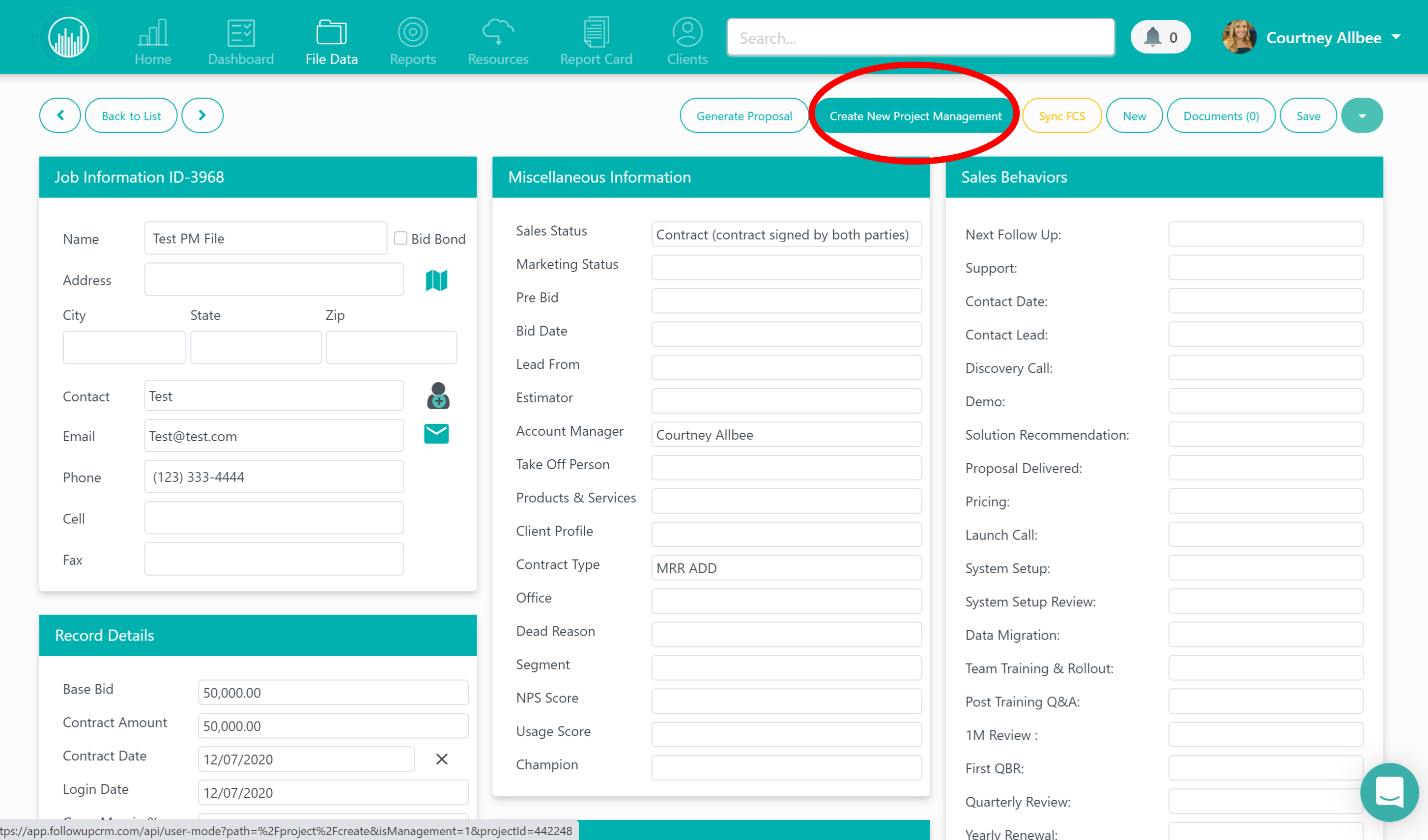Open Marketing Status dropdown
Viewport: 1428px width, 840px height.
(787, 267)
